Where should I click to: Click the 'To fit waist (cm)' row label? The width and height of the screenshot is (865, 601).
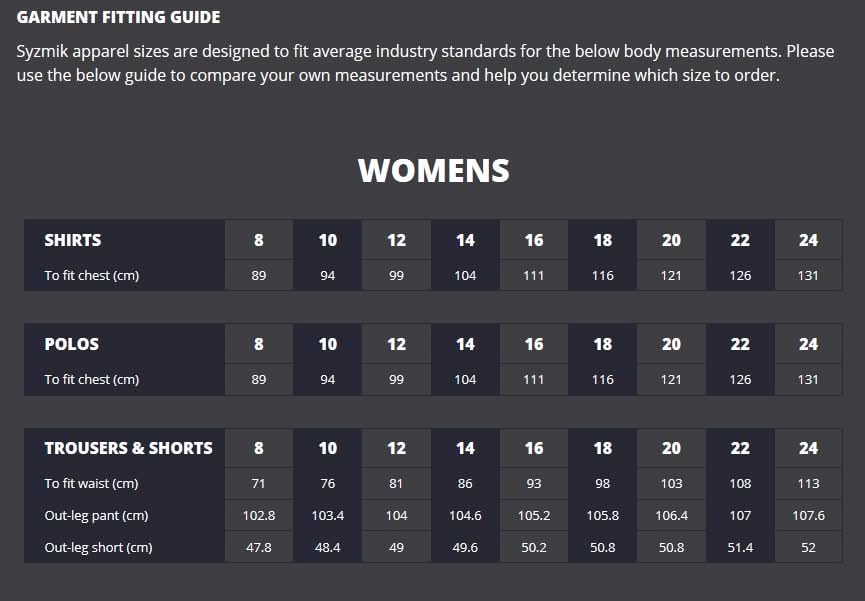coord(91,483)
